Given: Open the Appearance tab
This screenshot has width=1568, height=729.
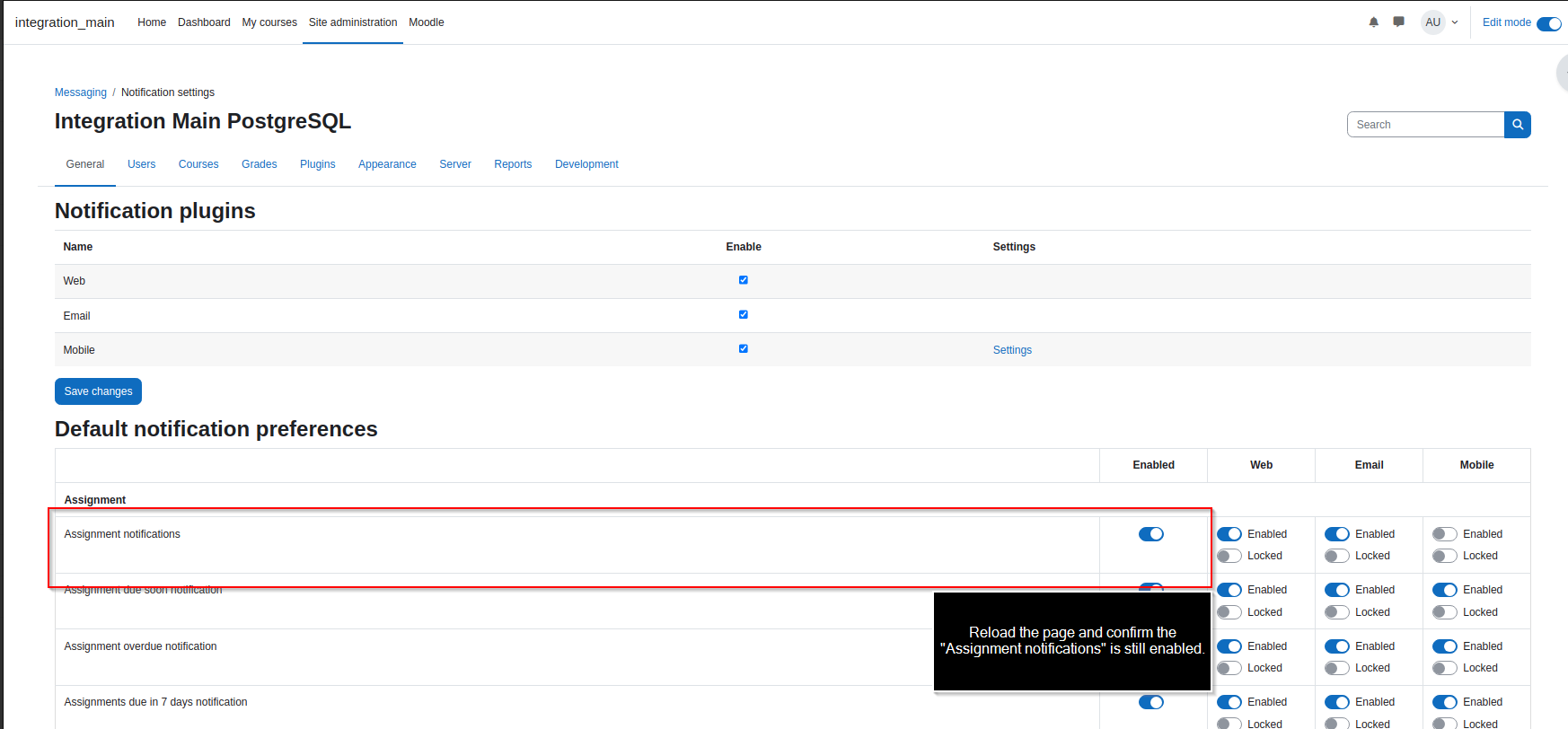Looking at the screenshot, I should 387,164.
